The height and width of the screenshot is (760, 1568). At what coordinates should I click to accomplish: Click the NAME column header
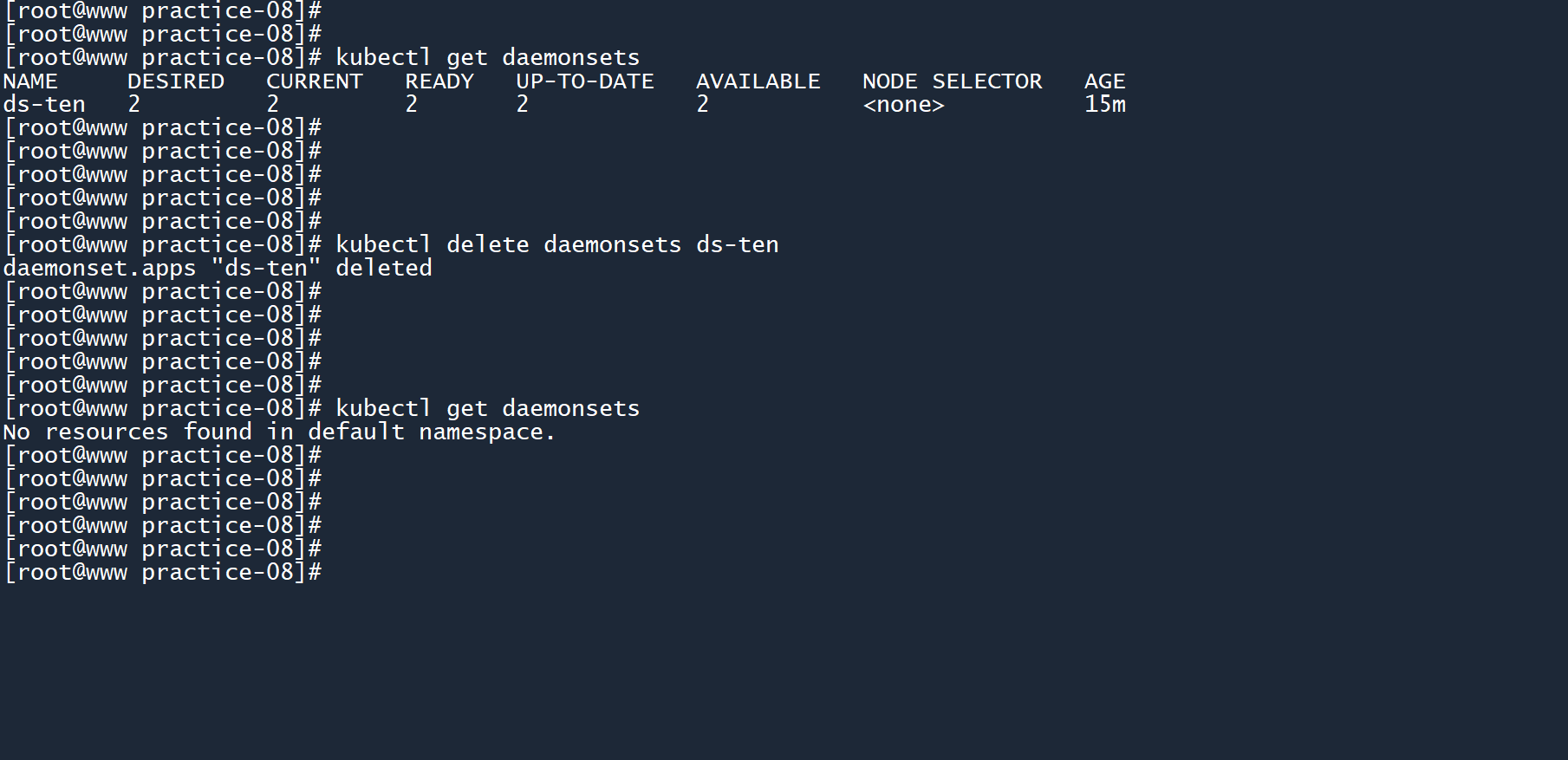tap(30, 81)
